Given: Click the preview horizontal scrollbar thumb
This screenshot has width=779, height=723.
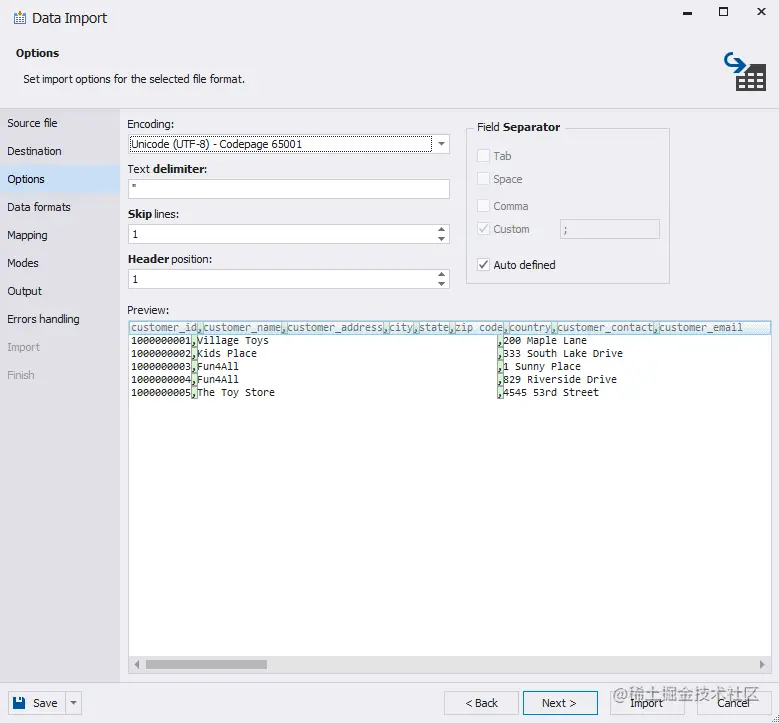Looking at the screenshot, I should pos(206,664).
